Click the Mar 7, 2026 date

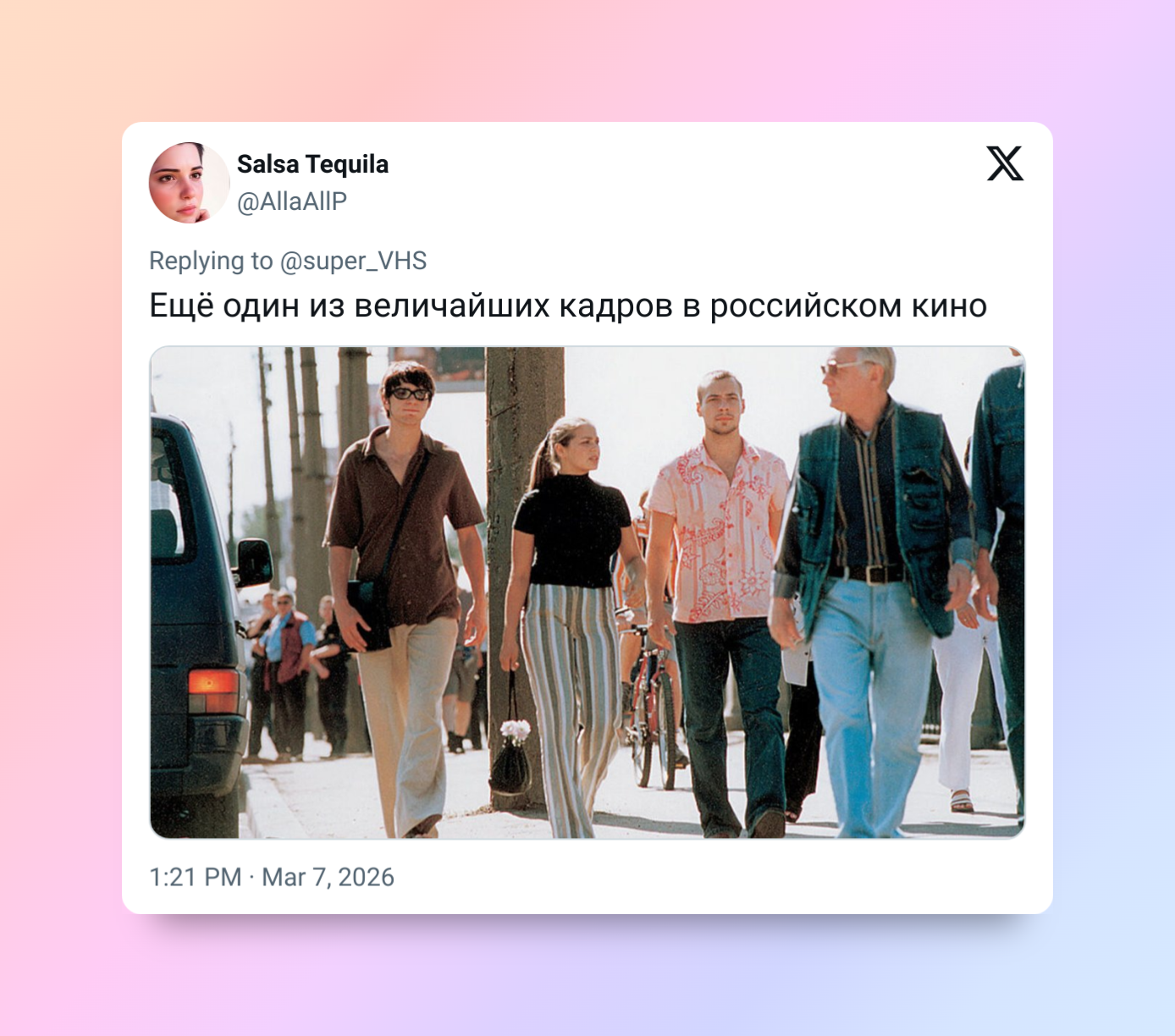pos(328,877)
